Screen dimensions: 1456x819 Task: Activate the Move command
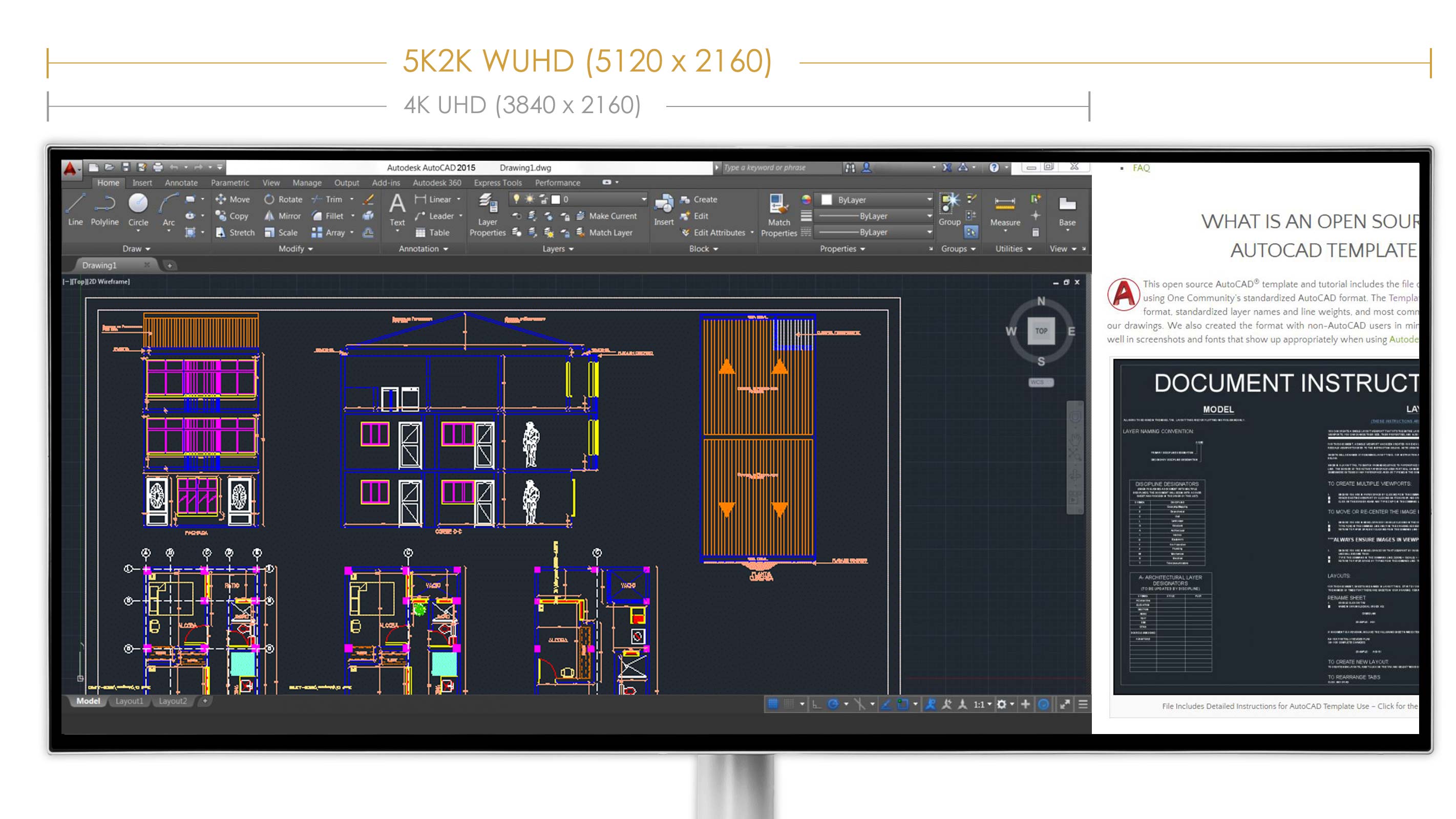(x=233, y=200)
